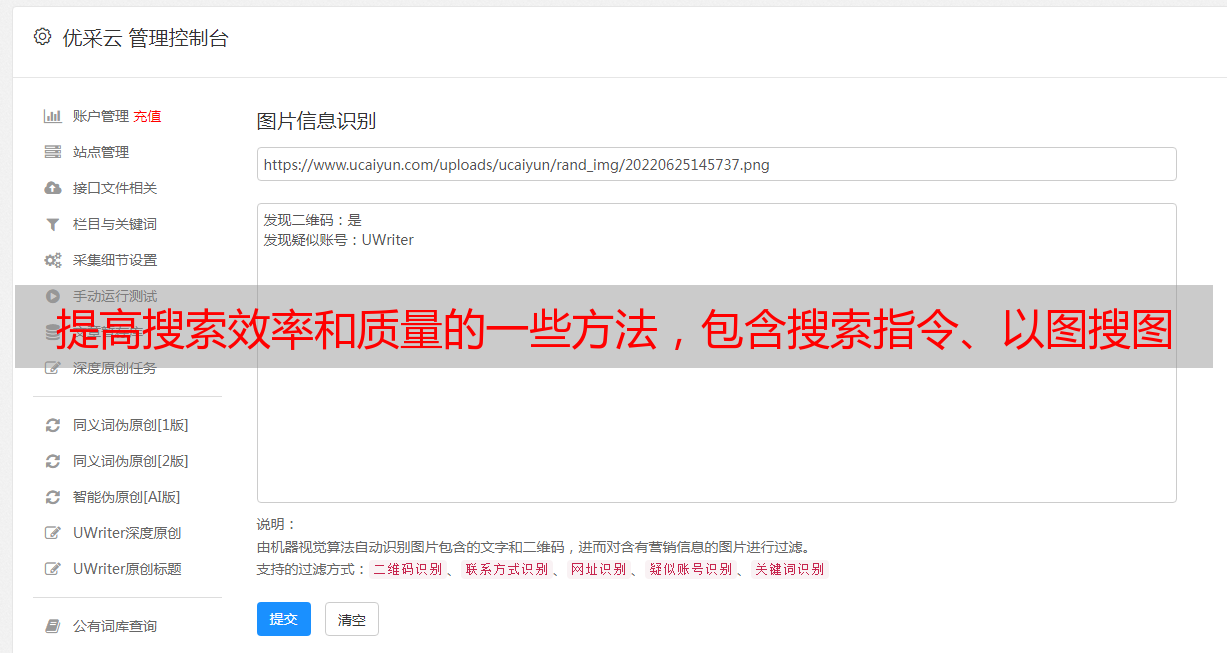This screenshot has height=653, width=1227.
Task: Click the play circle icon for 手动运行测试
Action: point(53,296)
